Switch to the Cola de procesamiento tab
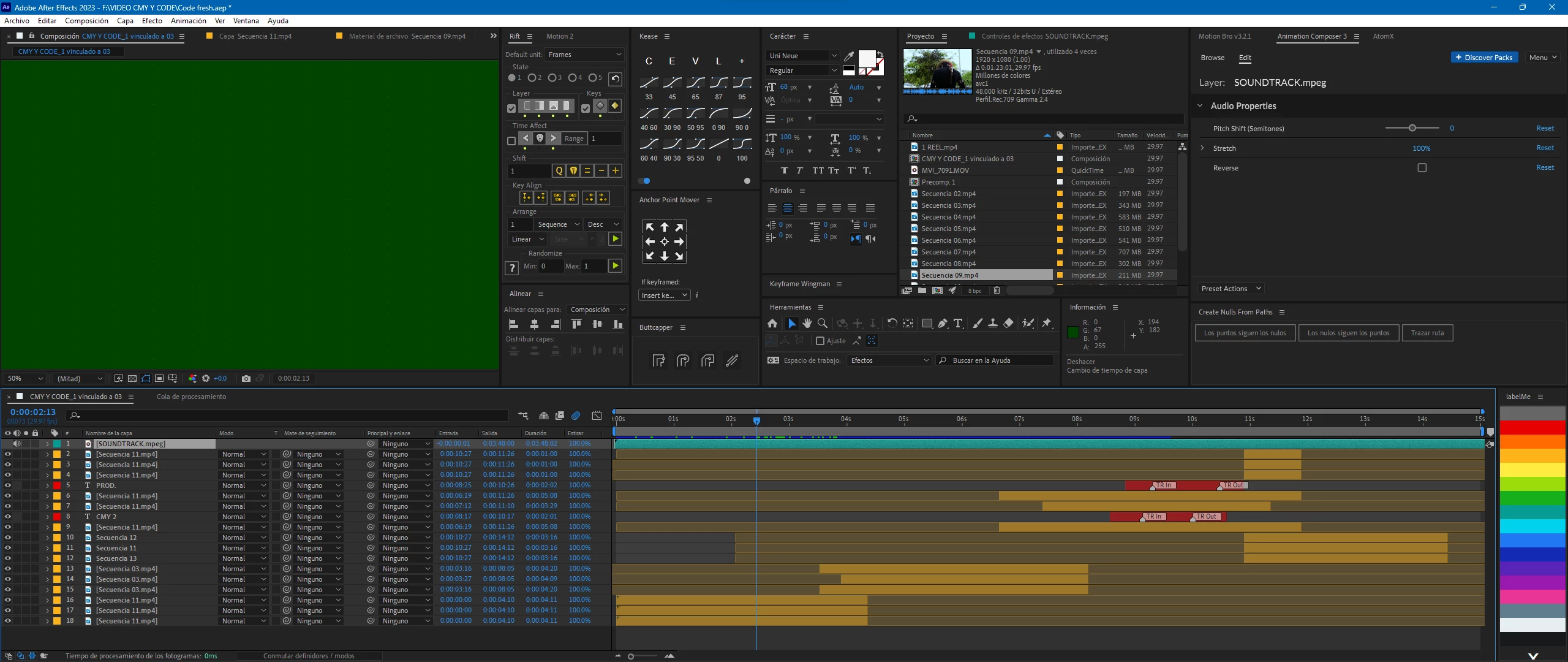 [191, 397]
